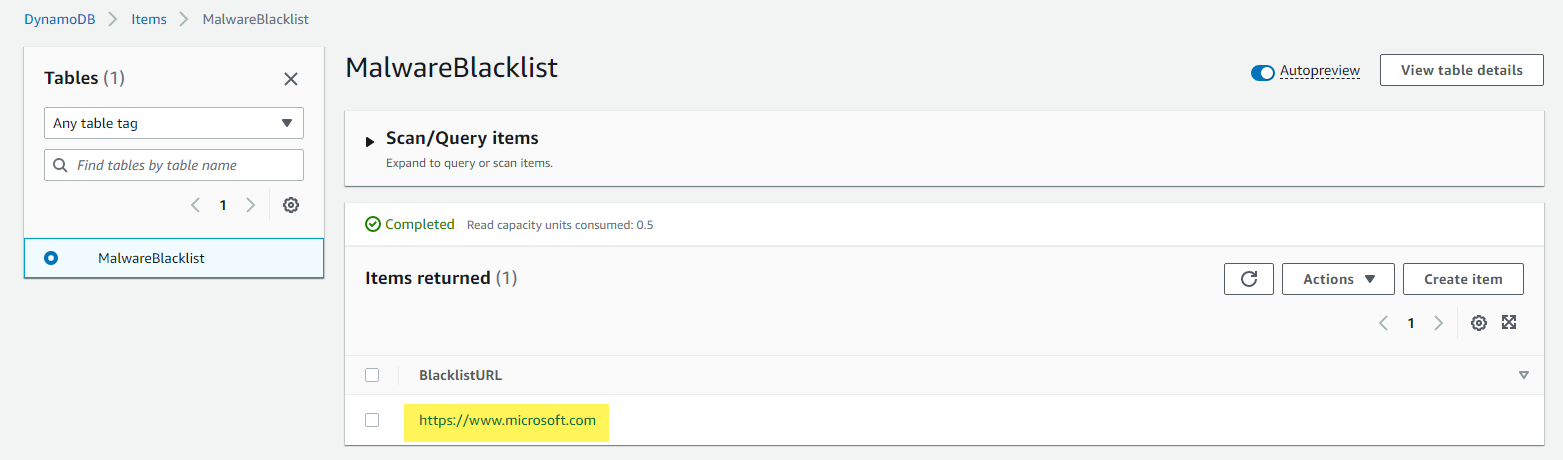Click View table details button
1563x460 pixels.
(1462, 70)
